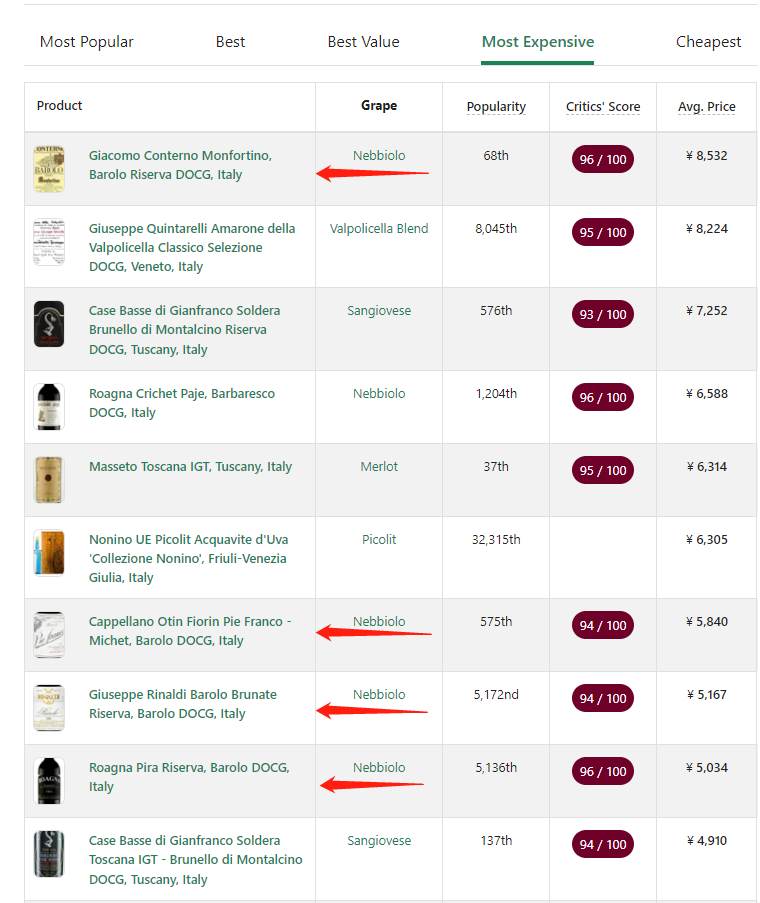Click the 93 / 100 critics' score badge
This screenshot has height=903, width=760.
[x=602, y=315]
